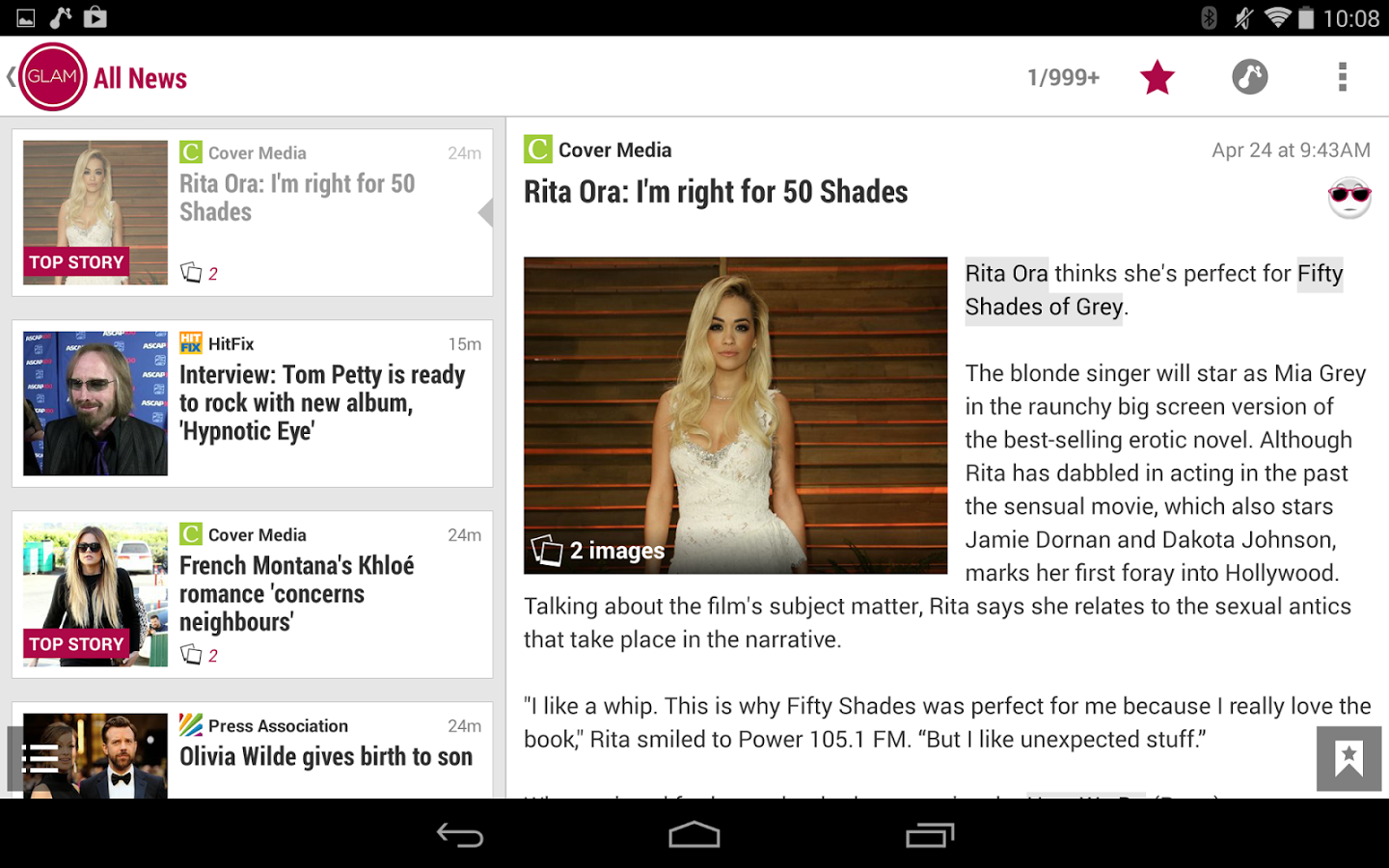Tap the sunglasses emoji reaction icon
The width and height of the screenshot is (1389, 868).
(x=1349, y=198)
